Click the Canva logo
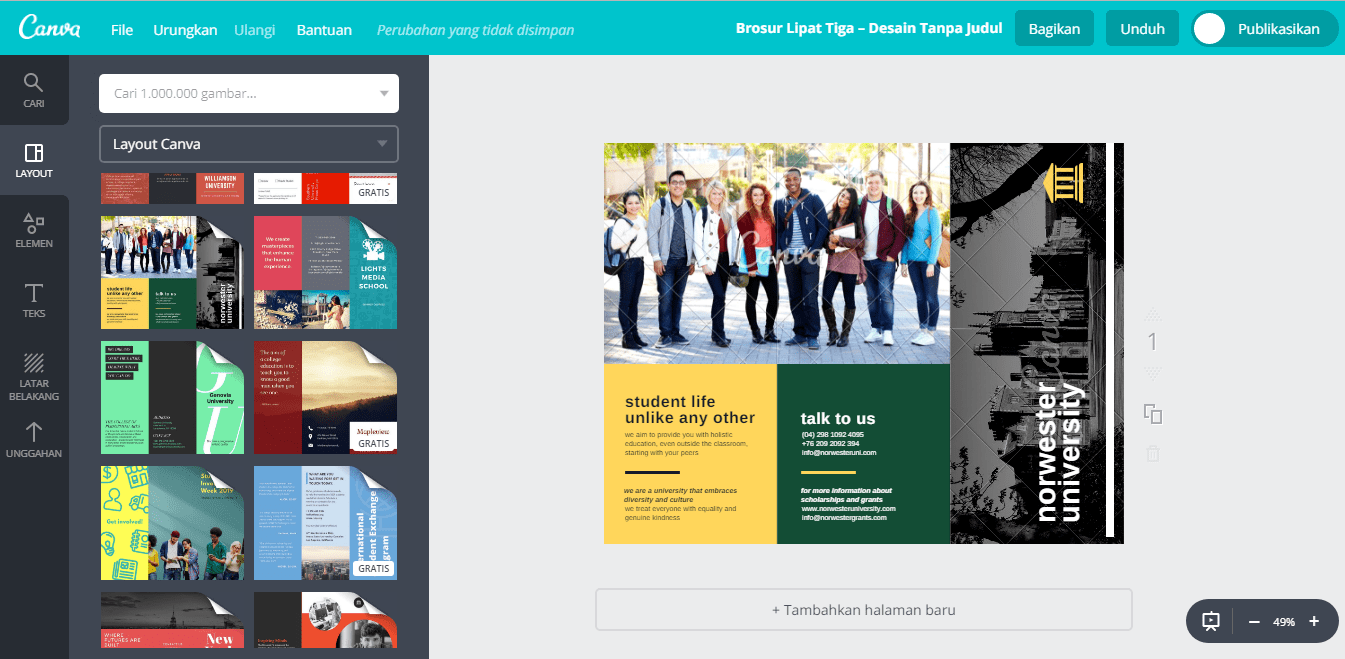Image resolution: width=1345 pixels, height=659 pixels. click(x=49, y=28)
